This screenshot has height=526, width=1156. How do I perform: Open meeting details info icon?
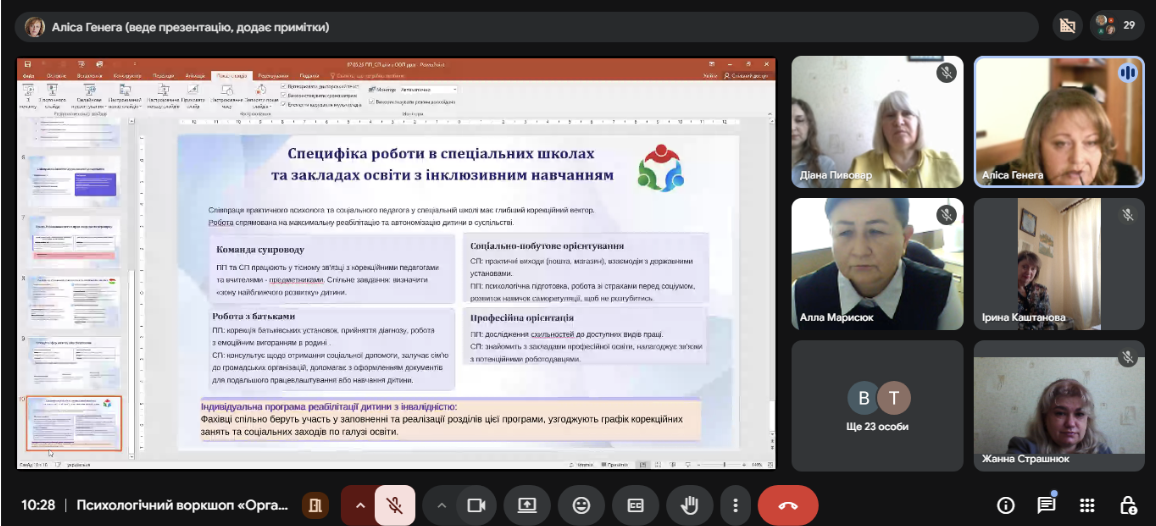[1005, 505]
